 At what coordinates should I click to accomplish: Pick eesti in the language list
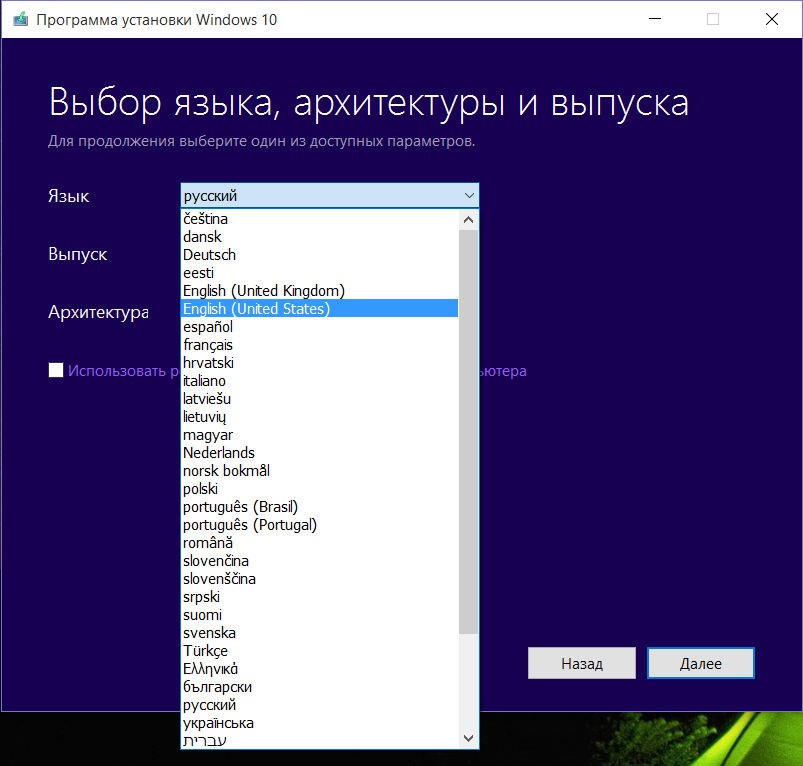(320, 272)
